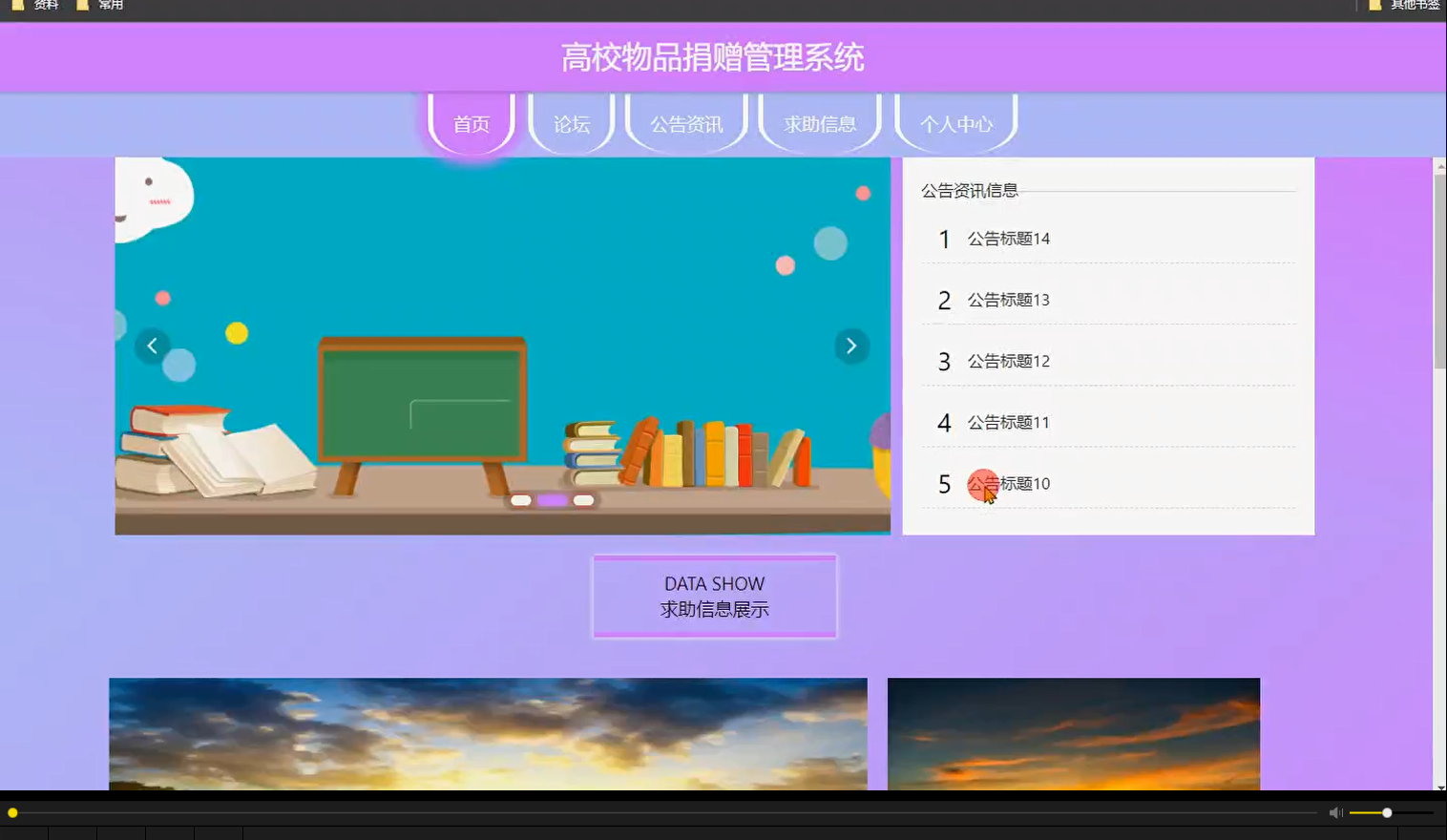Select the third carousel indicator dot

coord(584,499)
